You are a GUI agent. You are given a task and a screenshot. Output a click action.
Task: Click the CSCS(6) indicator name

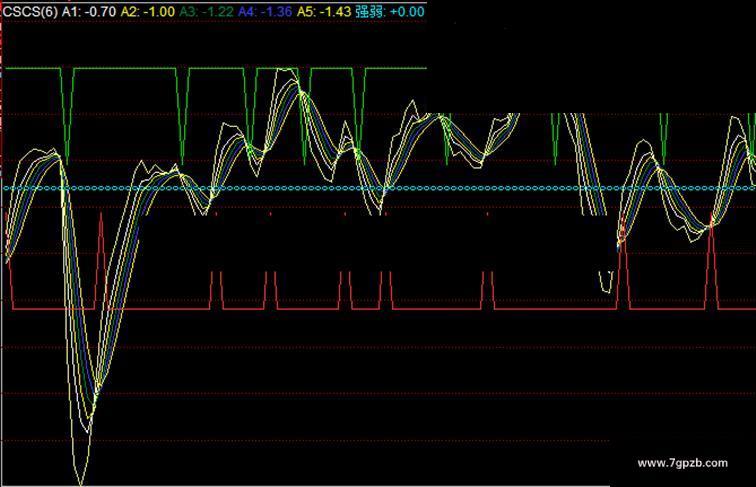(30, 12)
